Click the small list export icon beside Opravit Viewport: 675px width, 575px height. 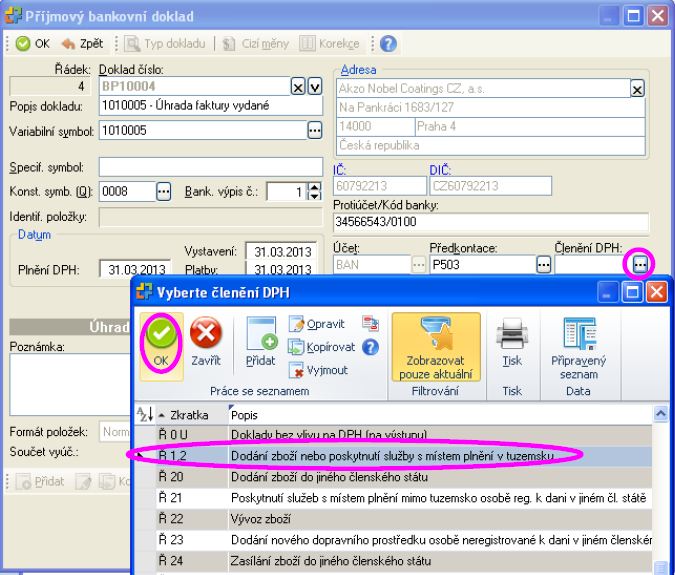tap(370, 324)
